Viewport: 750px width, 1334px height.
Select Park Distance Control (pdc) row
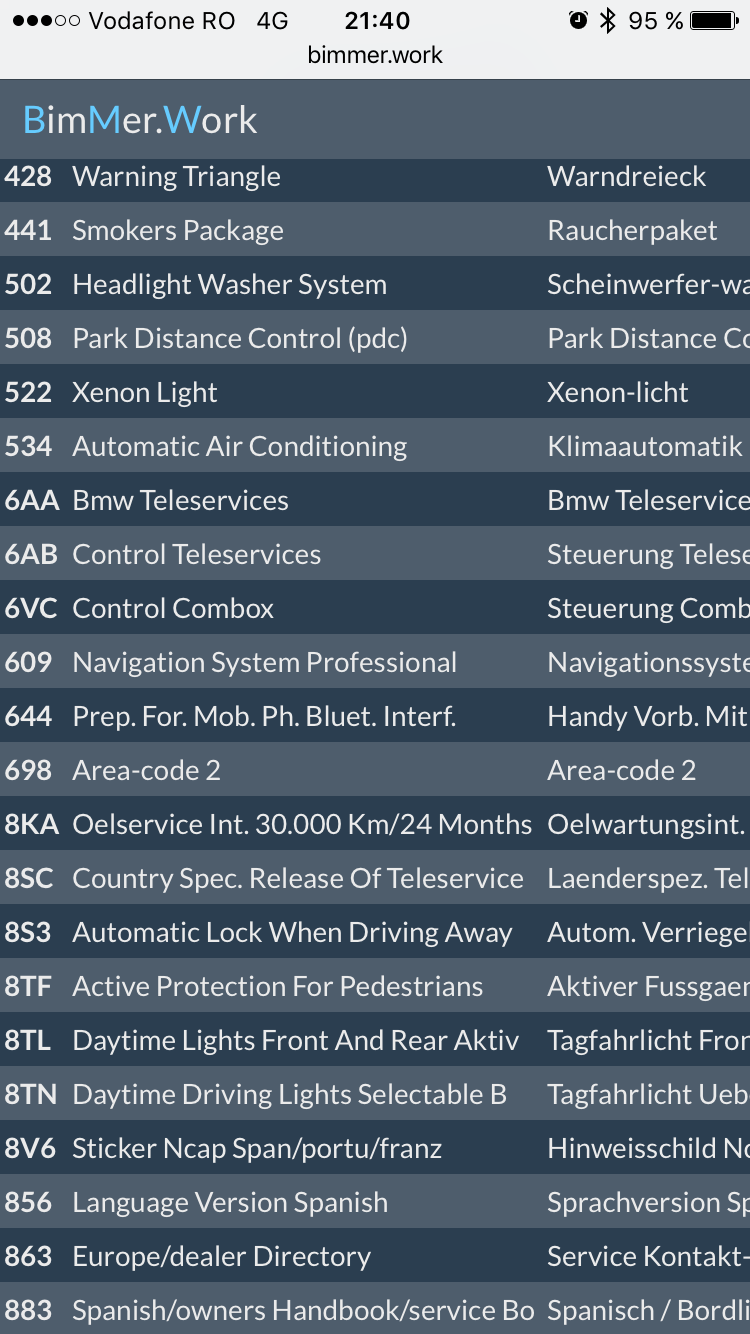click(x=375, y=338)
